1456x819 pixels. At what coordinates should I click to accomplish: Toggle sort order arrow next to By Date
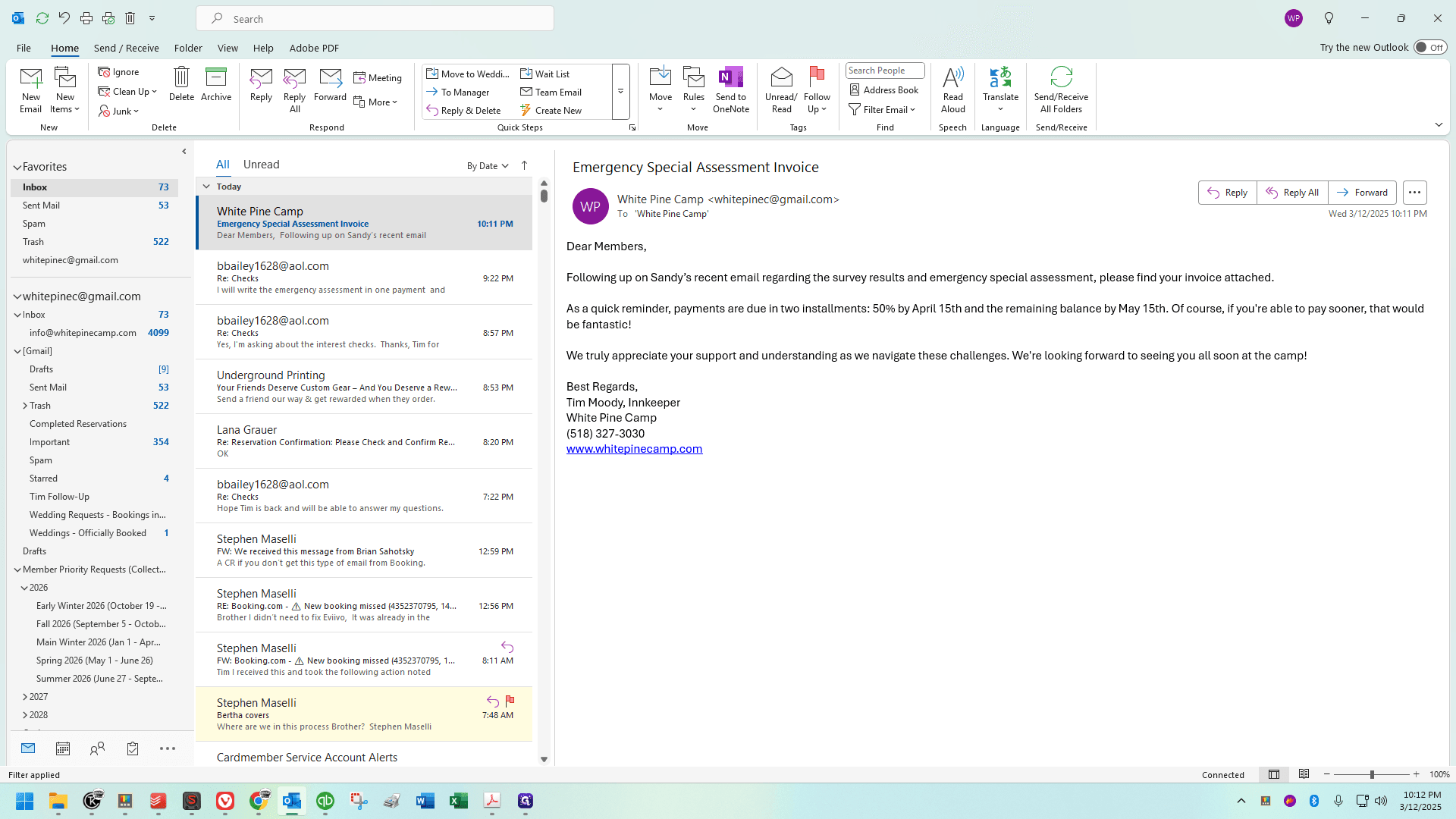524,165
